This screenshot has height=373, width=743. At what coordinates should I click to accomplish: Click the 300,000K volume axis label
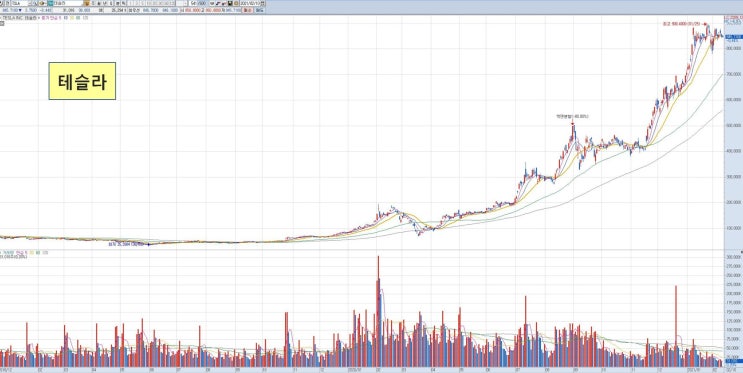(x=734, y=257)
